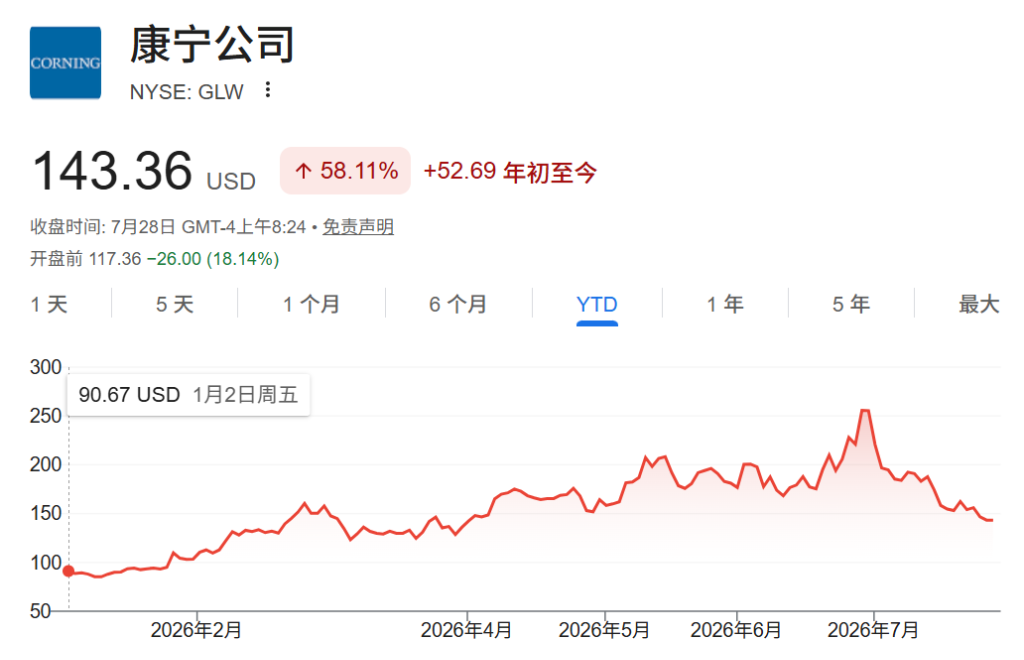Switch to the 1 年 range tab

(725, 304)
